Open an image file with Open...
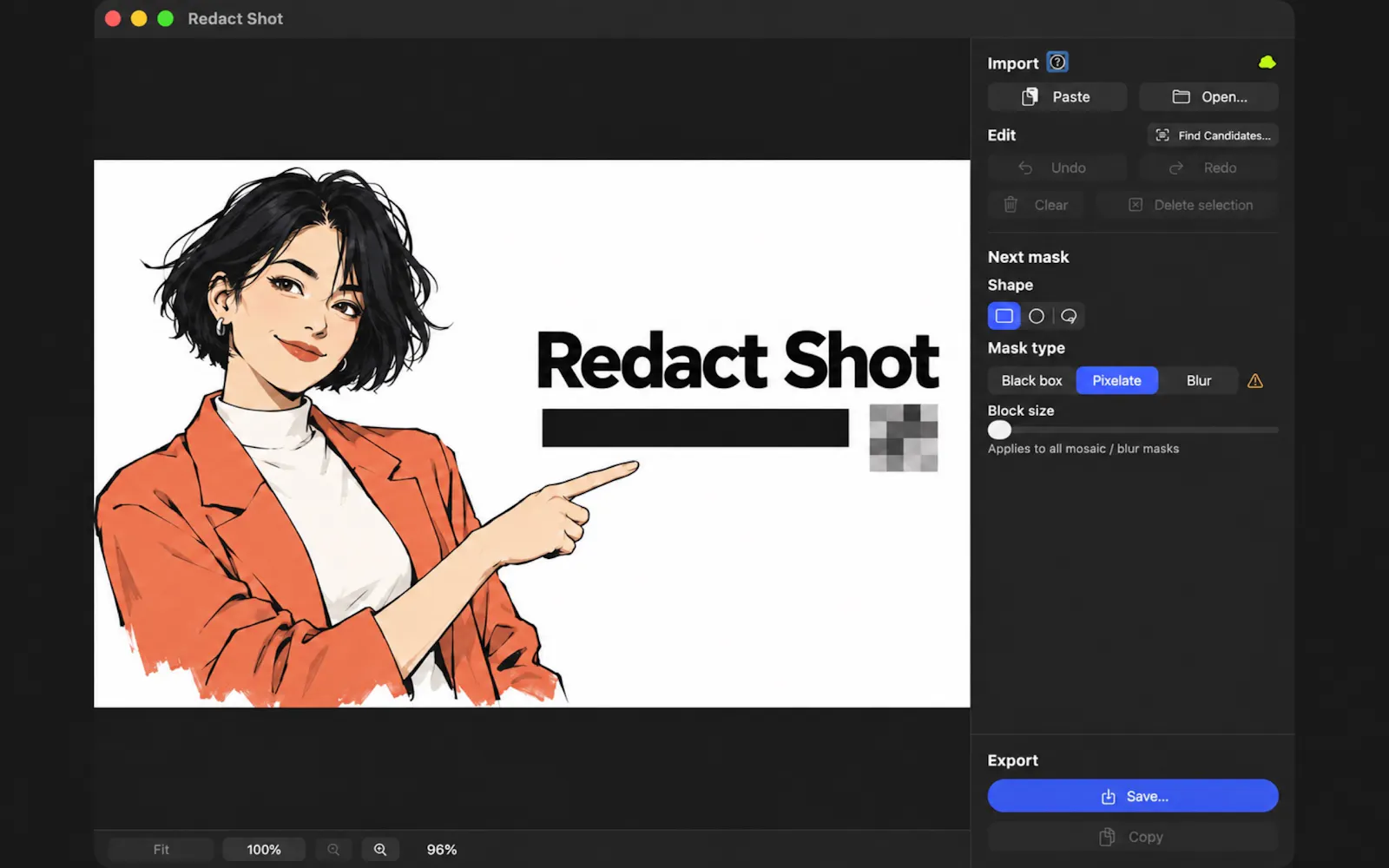The width and height of the screenshot is (1389, 868). (1208, 97)
